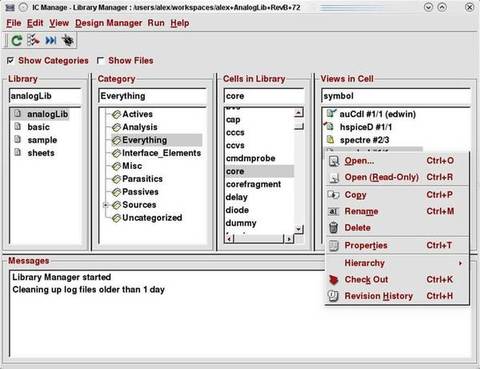Image resolution: width=480 pixels, height=369 pixels.
Task: Click the checklist filter toolbar icon
Action: 33,40
